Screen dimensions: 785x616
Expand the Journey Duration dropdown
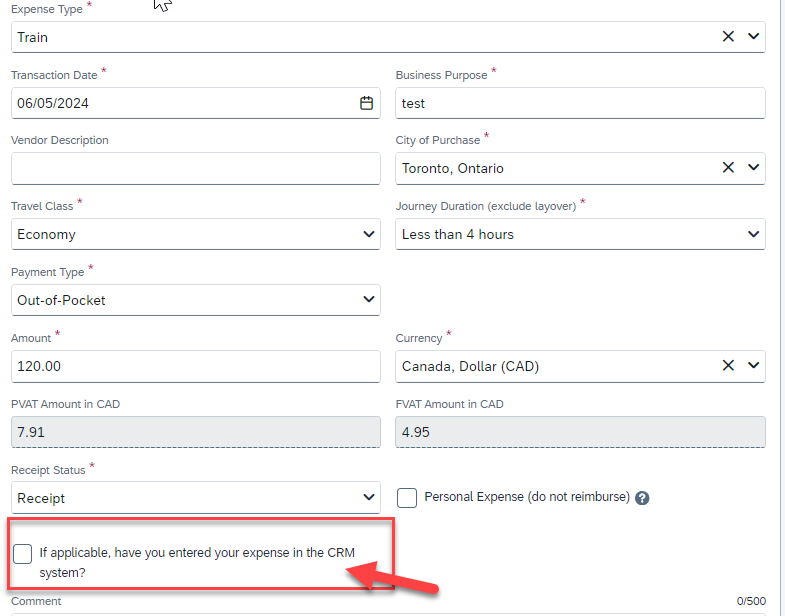pos(580,234)
